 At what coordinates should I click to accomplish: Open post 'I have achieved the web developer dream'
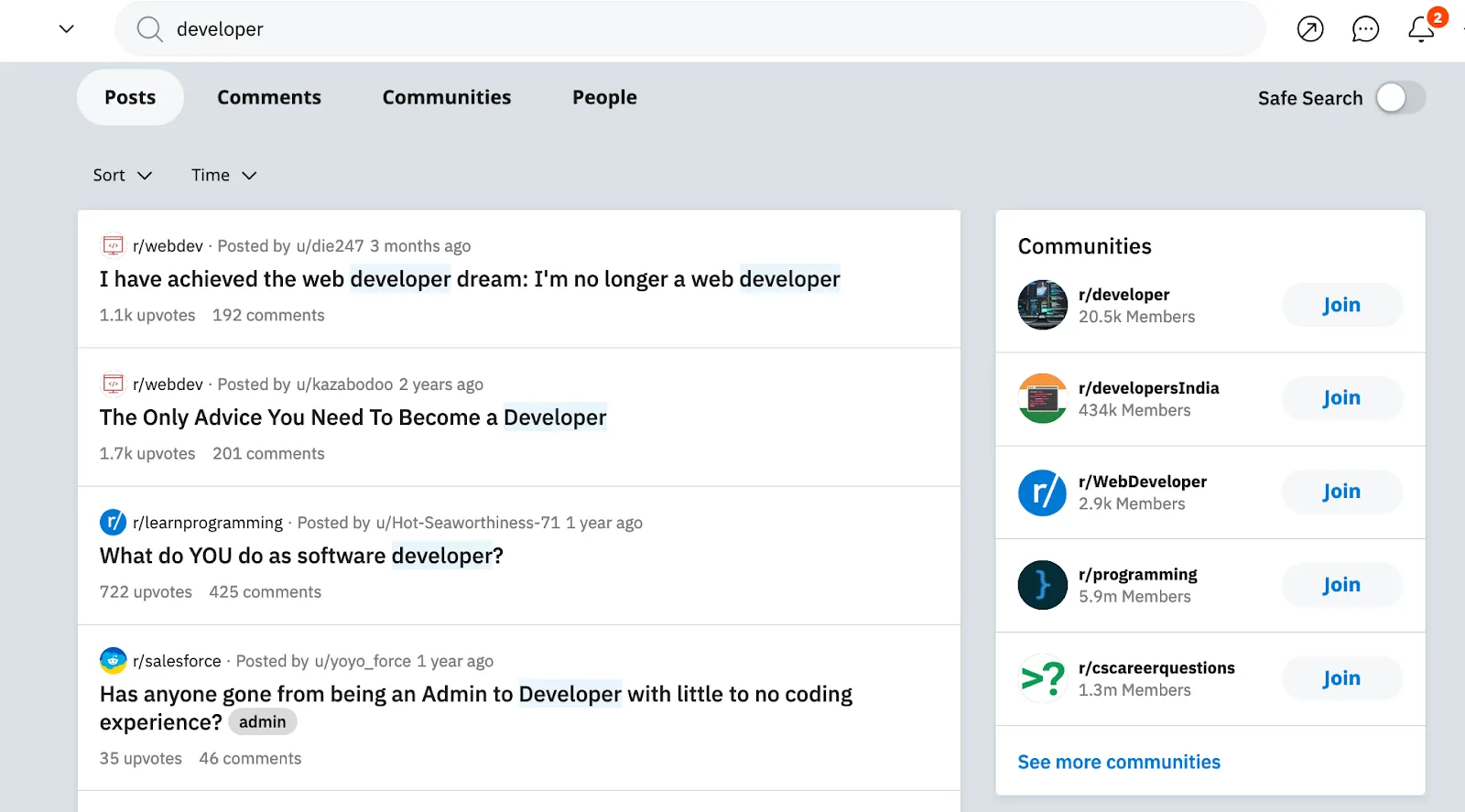pyautogui.click(x=470, y=279)
